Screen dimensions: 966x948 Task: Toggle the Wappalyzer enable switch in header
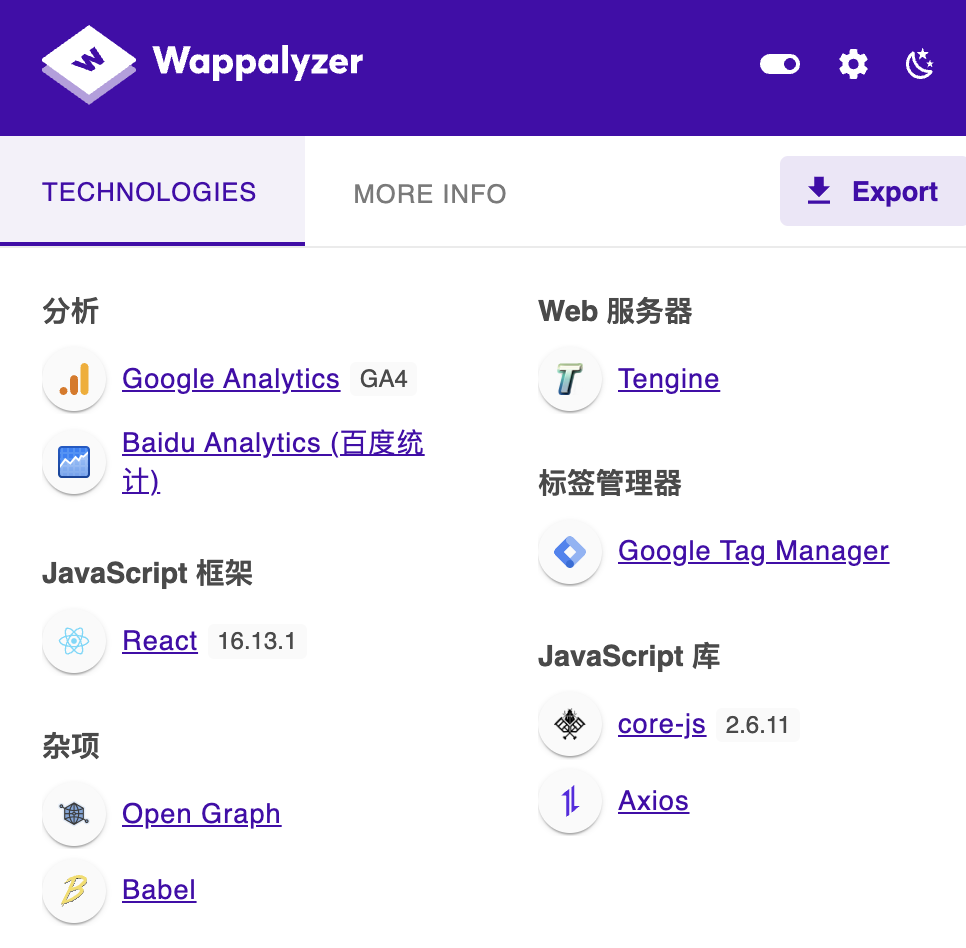(x=780, y=63)
